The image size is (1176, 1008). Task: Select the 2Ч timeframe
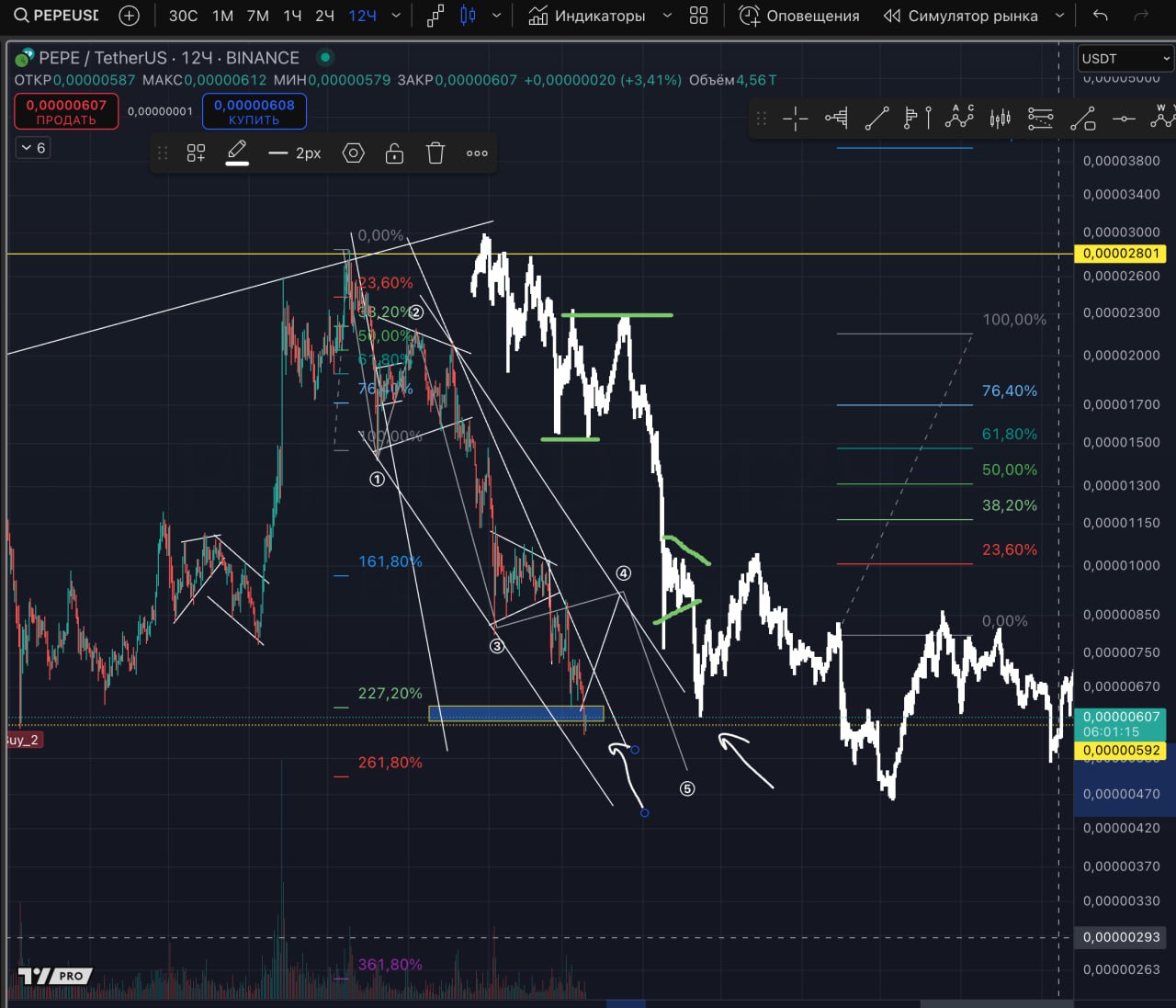[325, 16]
